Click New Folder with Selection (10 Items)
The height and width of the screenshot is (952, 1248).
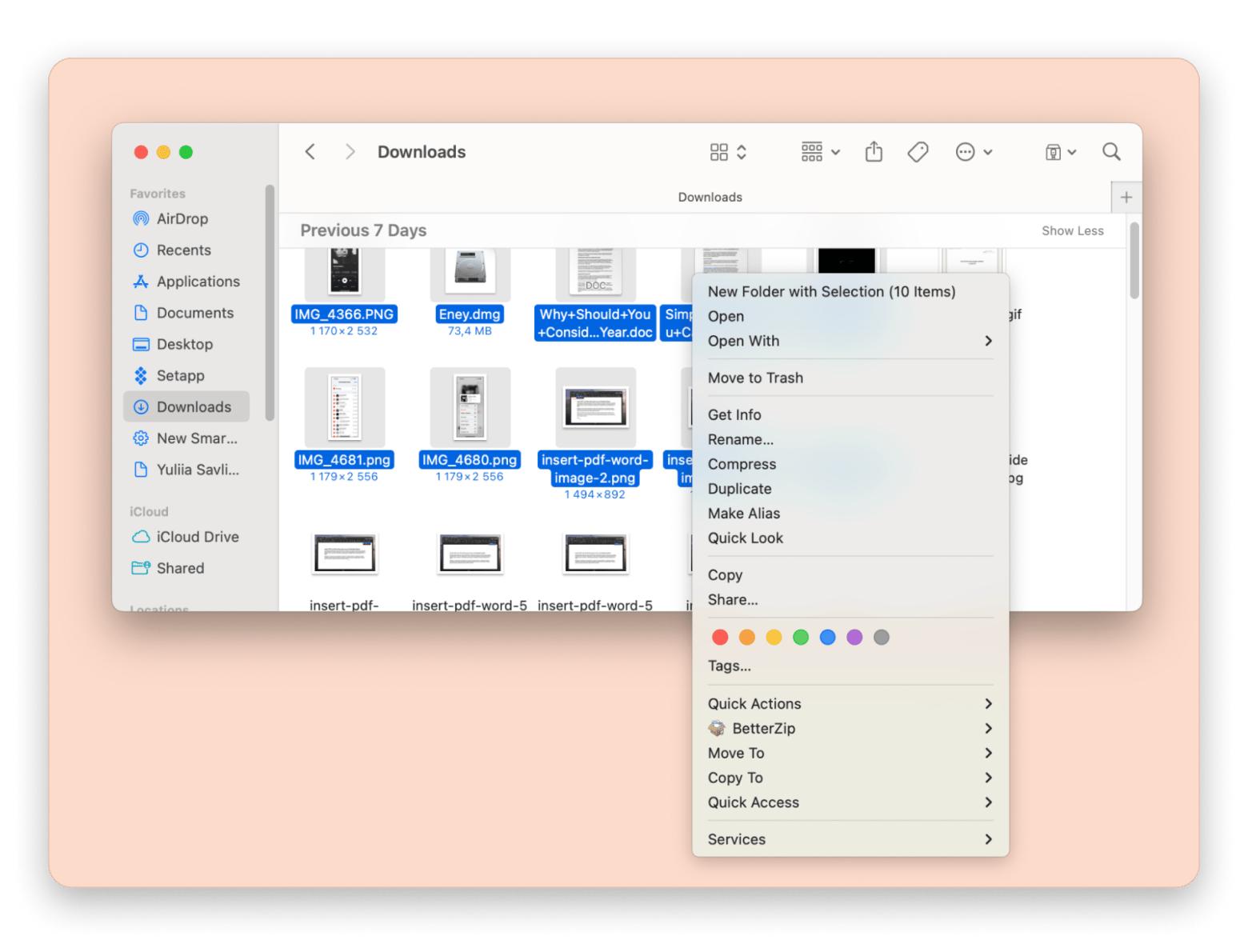(831, 292)
